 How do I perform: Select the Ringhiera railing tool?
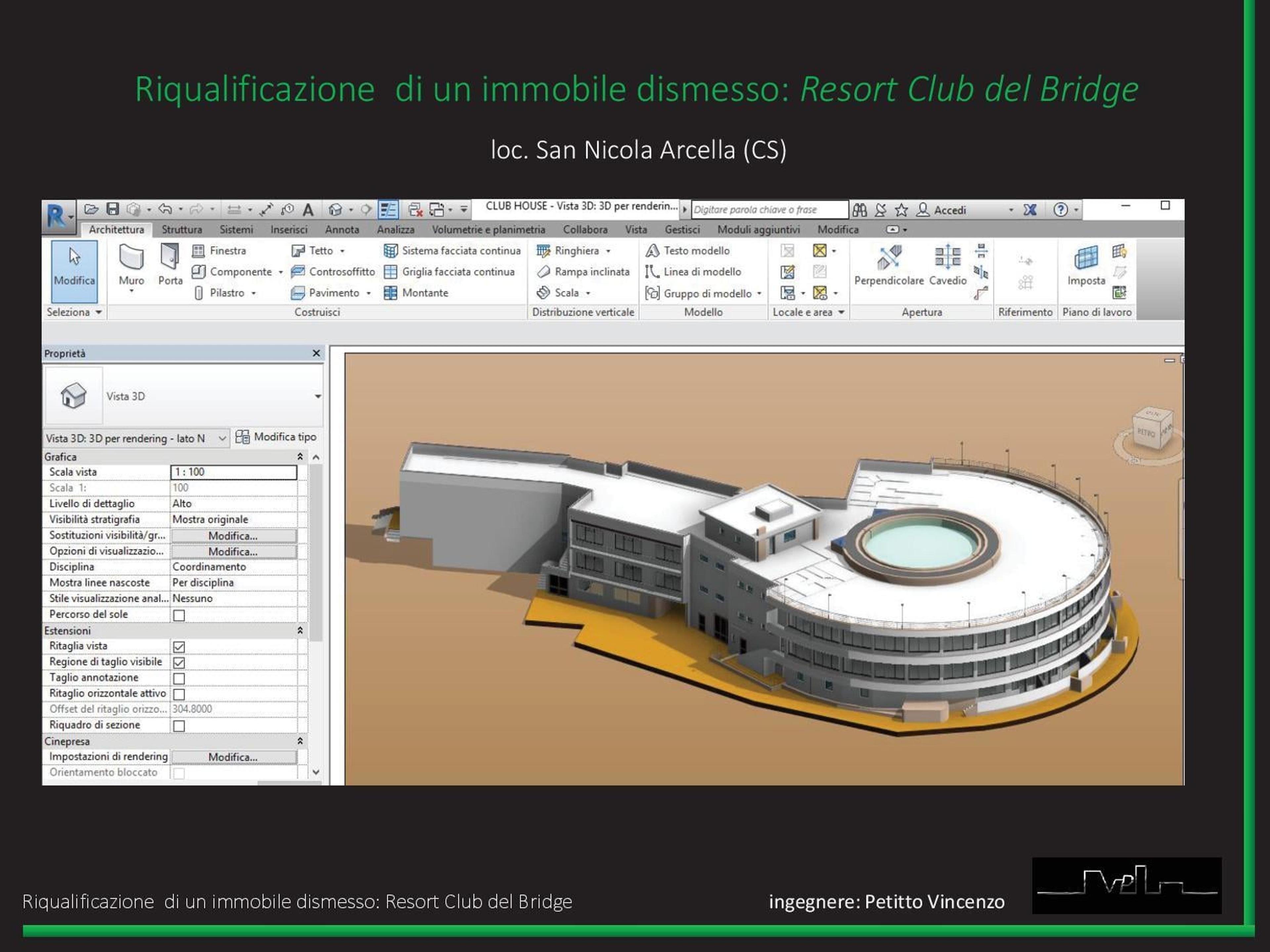(x=573, y=251)
